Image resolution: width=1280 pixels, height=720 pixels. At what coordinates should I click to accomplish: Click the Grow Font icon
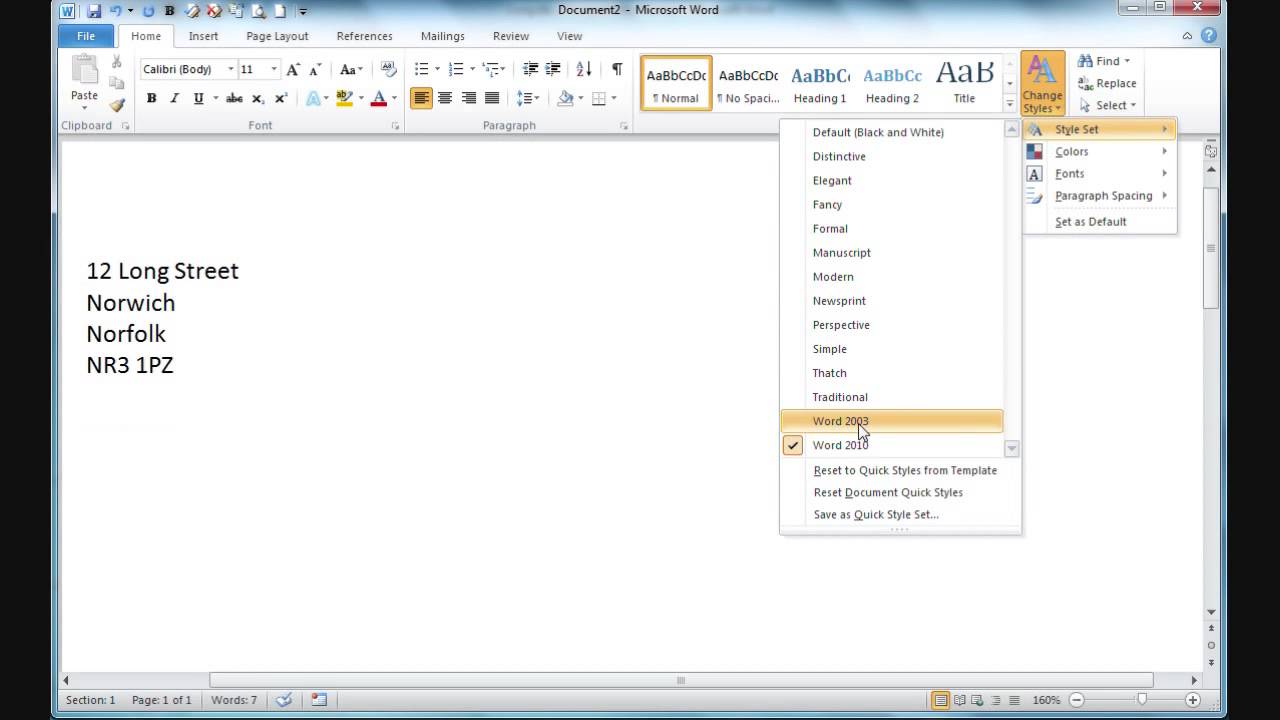pyautogui.click(x=293, y=69)
